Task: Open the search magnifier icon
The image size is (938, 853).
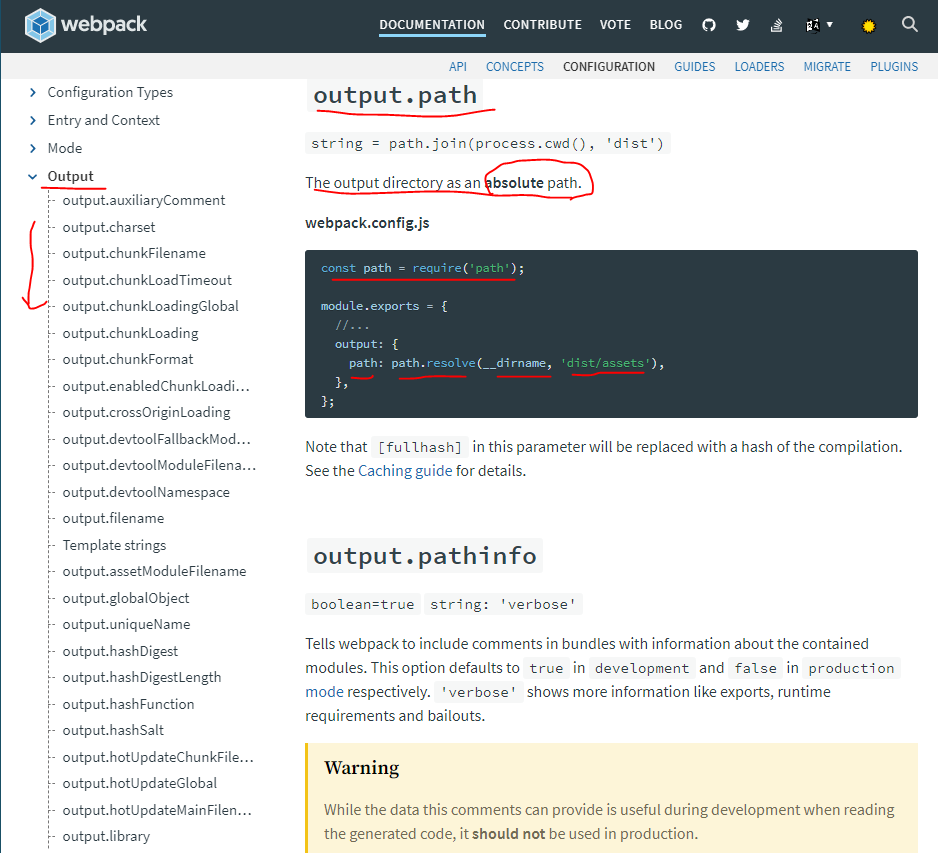Action: (x=910, y=25)
